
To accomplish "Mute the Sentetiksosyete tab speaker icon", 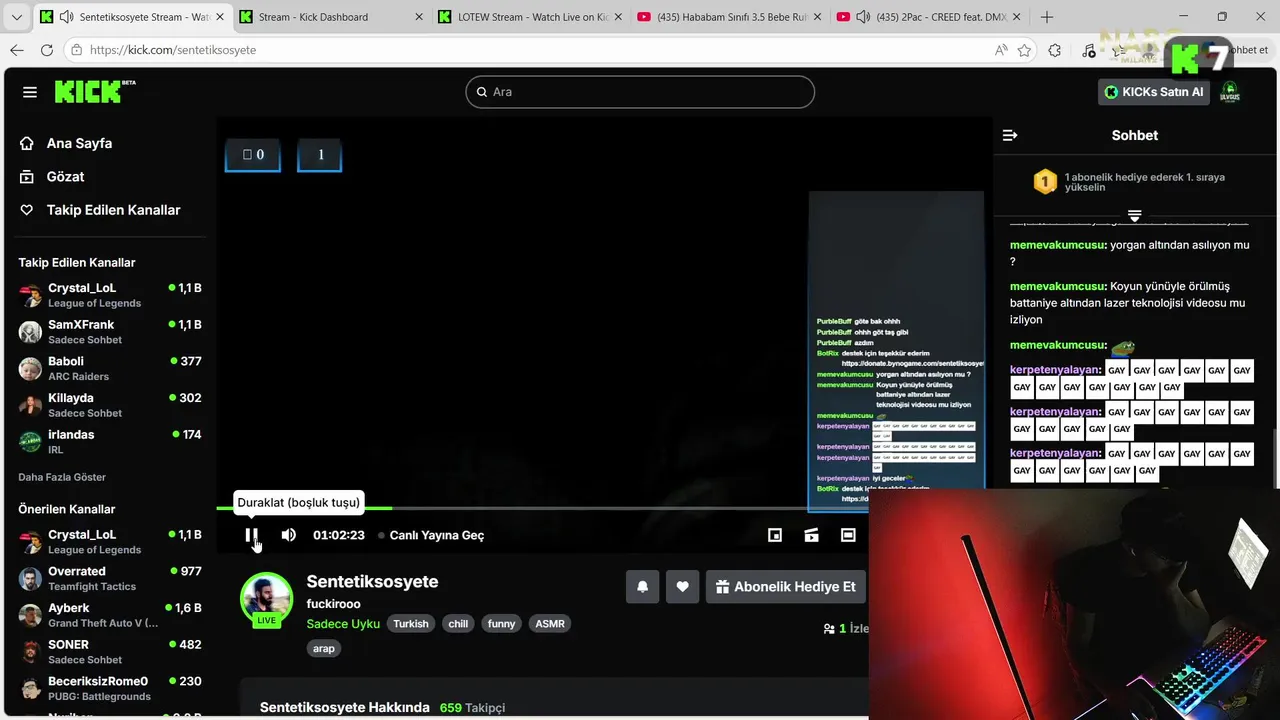I will [66, 17].
